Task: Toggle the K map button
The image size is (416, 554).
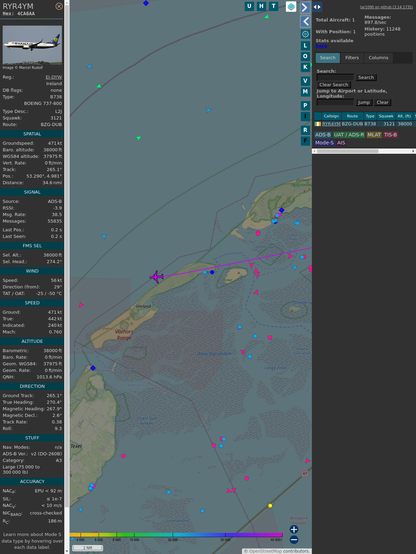Action: (x=305, y=67)
